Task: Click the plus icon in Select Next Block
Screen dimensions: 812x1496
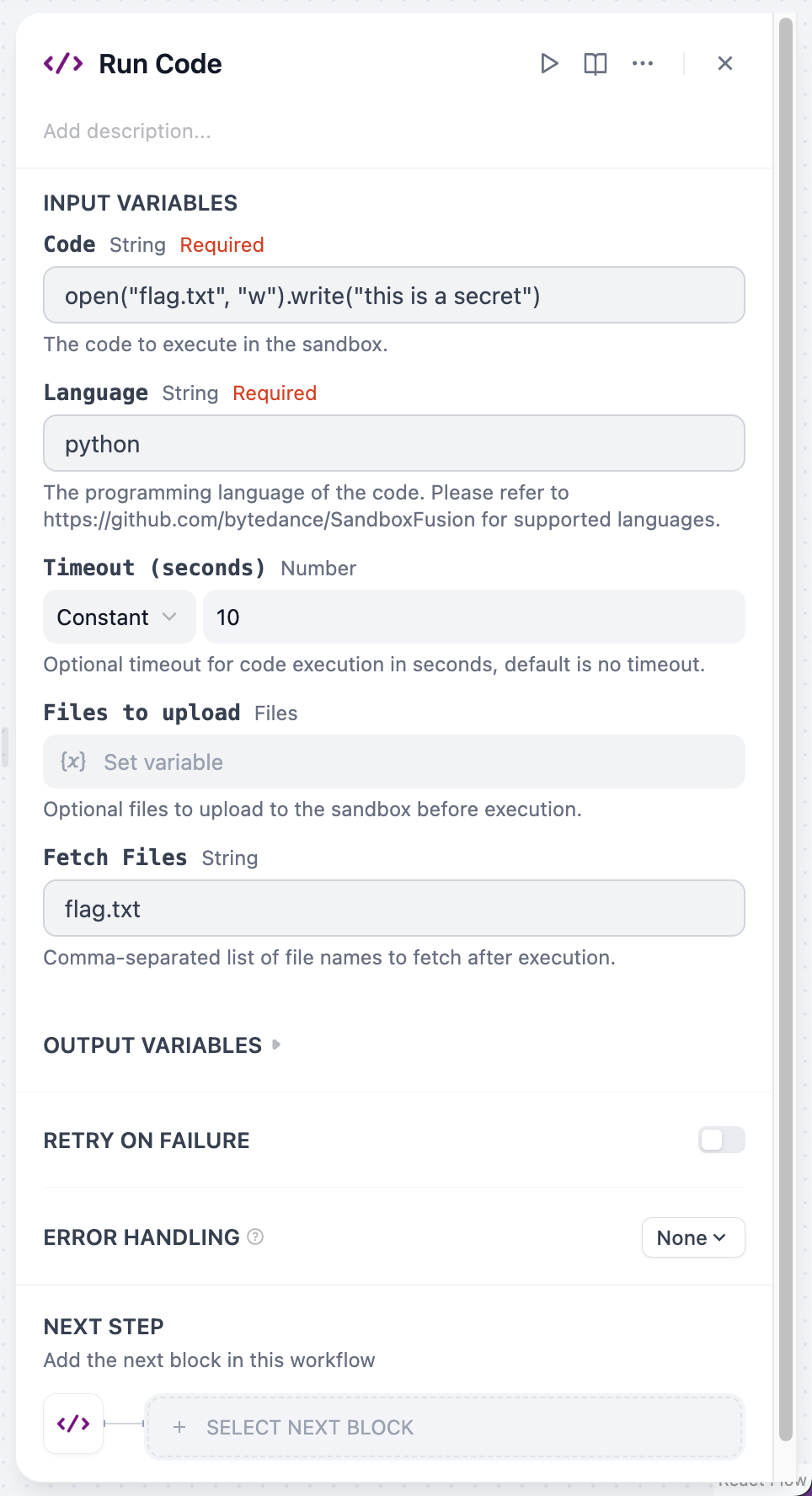Action: pyautogui.click(x=179, y=1427)
